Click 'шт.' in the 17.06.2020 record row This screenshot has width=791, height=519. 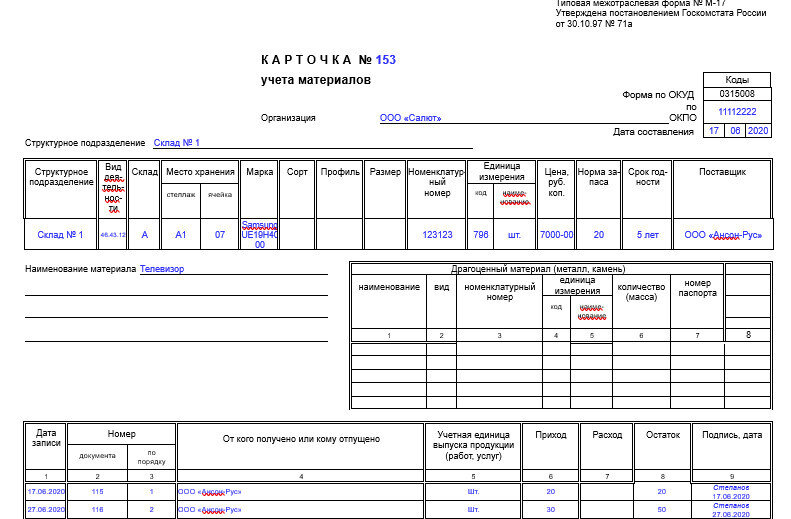pyautogui.click(x=473, y=492)
